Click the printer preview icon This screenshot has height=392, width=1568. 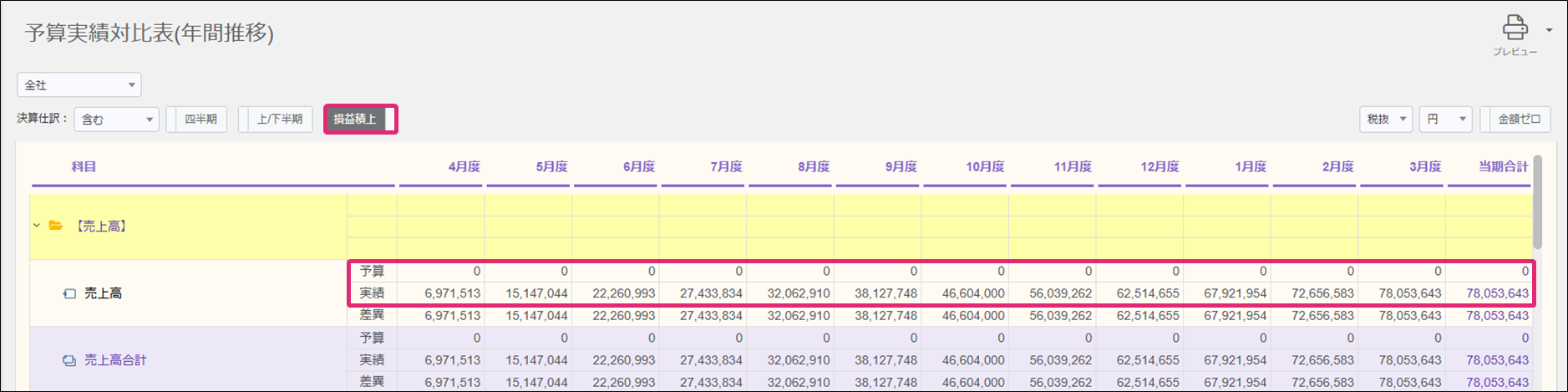(x=1515, y=28)
